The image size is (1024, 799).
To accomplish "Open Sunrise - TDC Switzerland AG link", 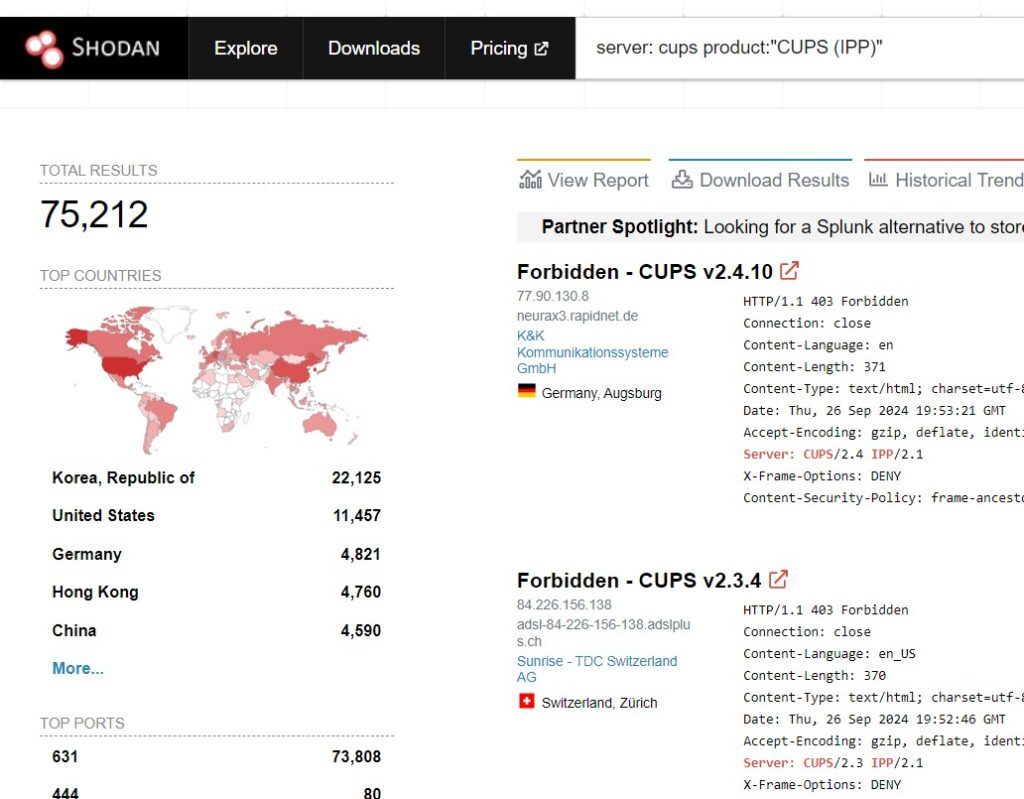I will (x=597, y=669).
